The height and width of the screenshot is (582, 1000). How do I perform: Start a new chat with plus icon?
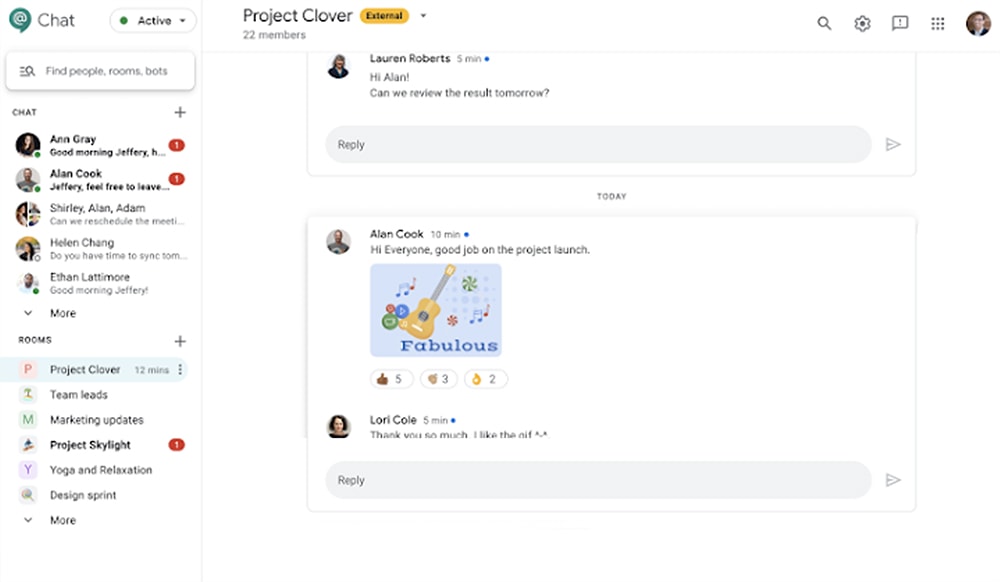pos(180,113)
